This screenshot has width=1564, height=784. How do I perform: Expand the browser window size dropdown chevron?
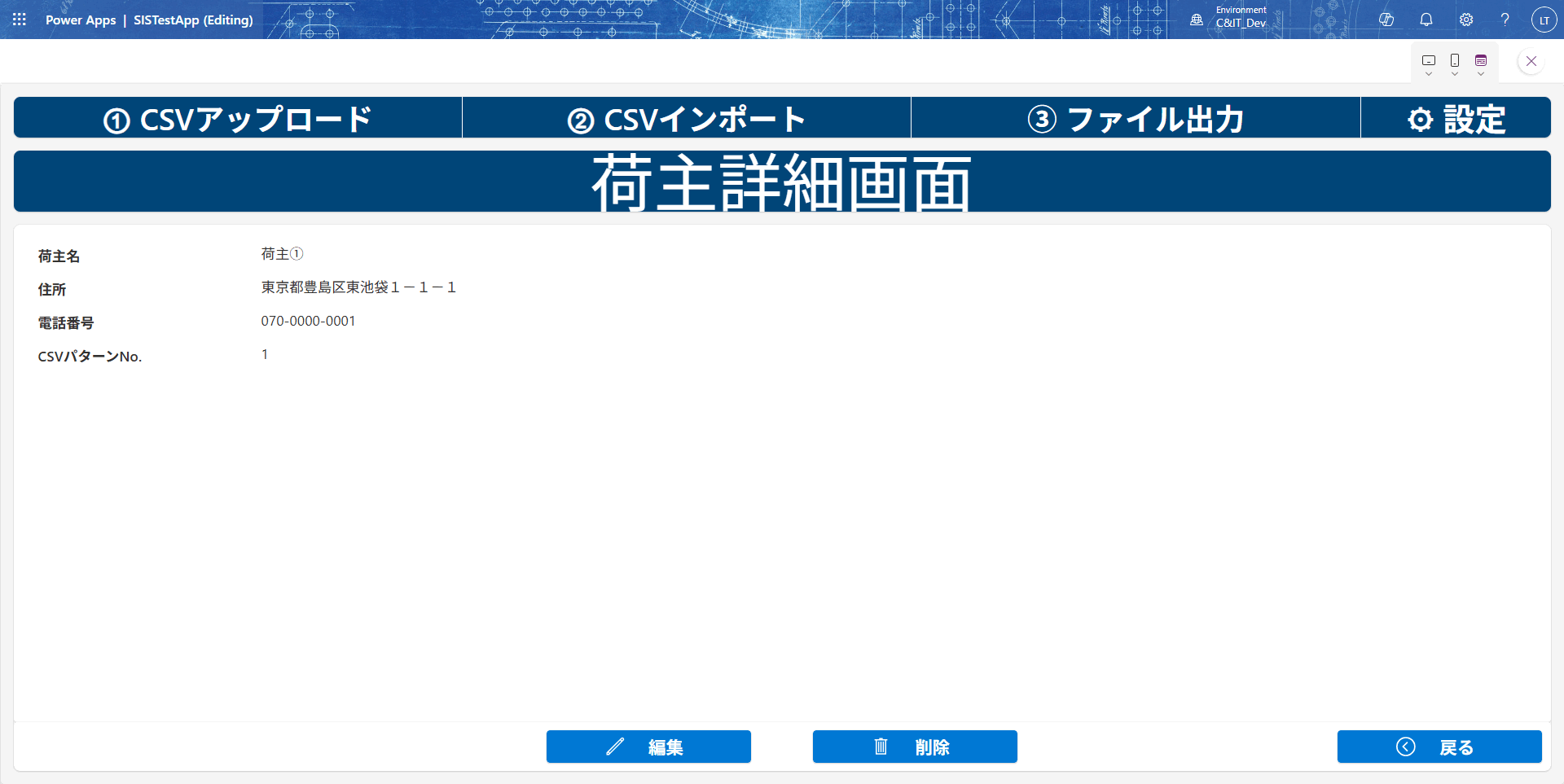(1481, 74)
